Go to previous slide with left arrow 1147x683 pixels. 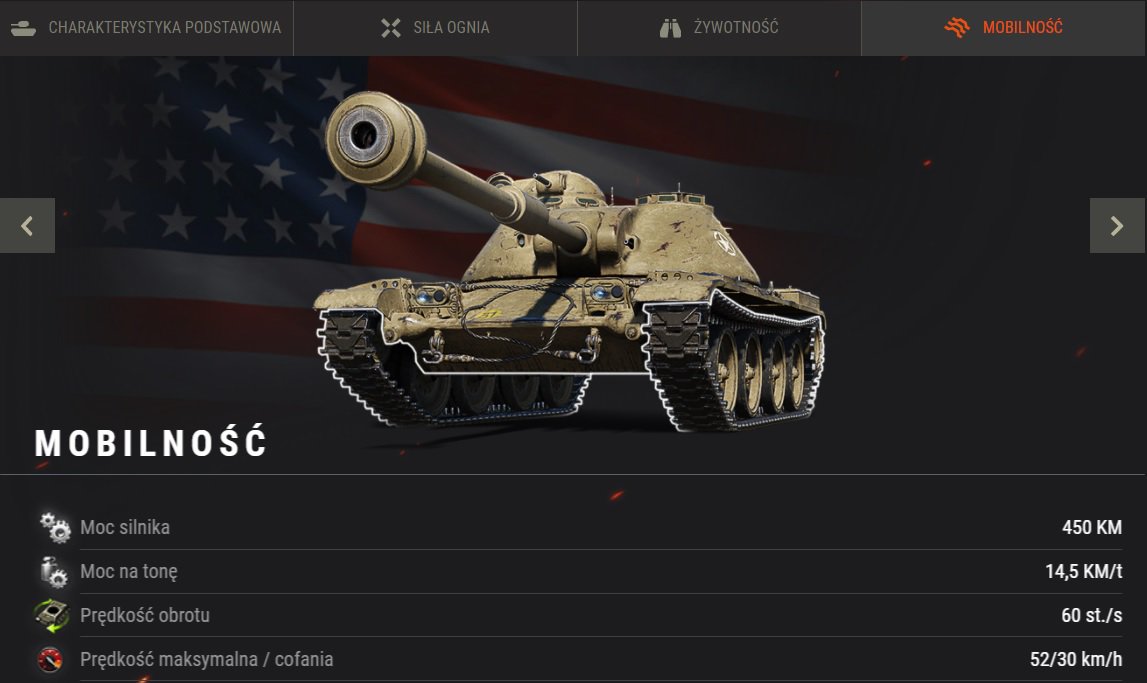27,225
